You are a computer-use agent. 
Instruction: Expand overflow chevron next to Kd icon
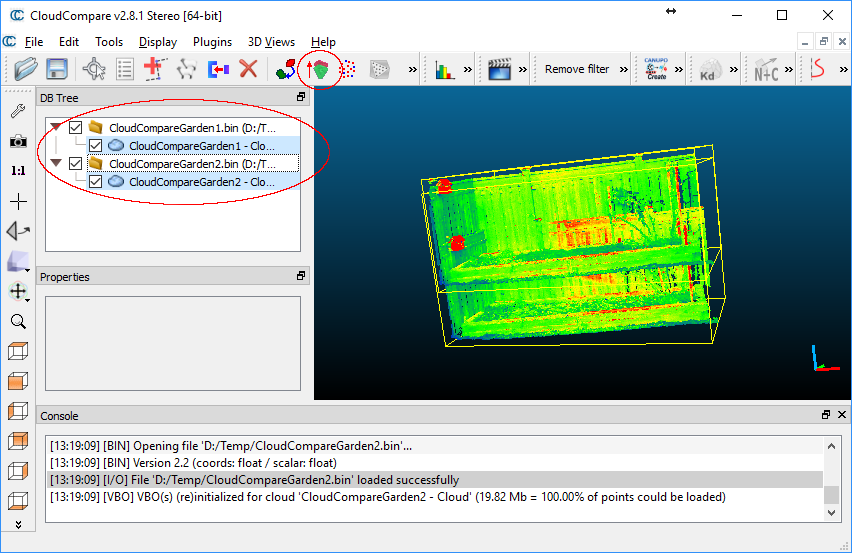coord(734,70)
